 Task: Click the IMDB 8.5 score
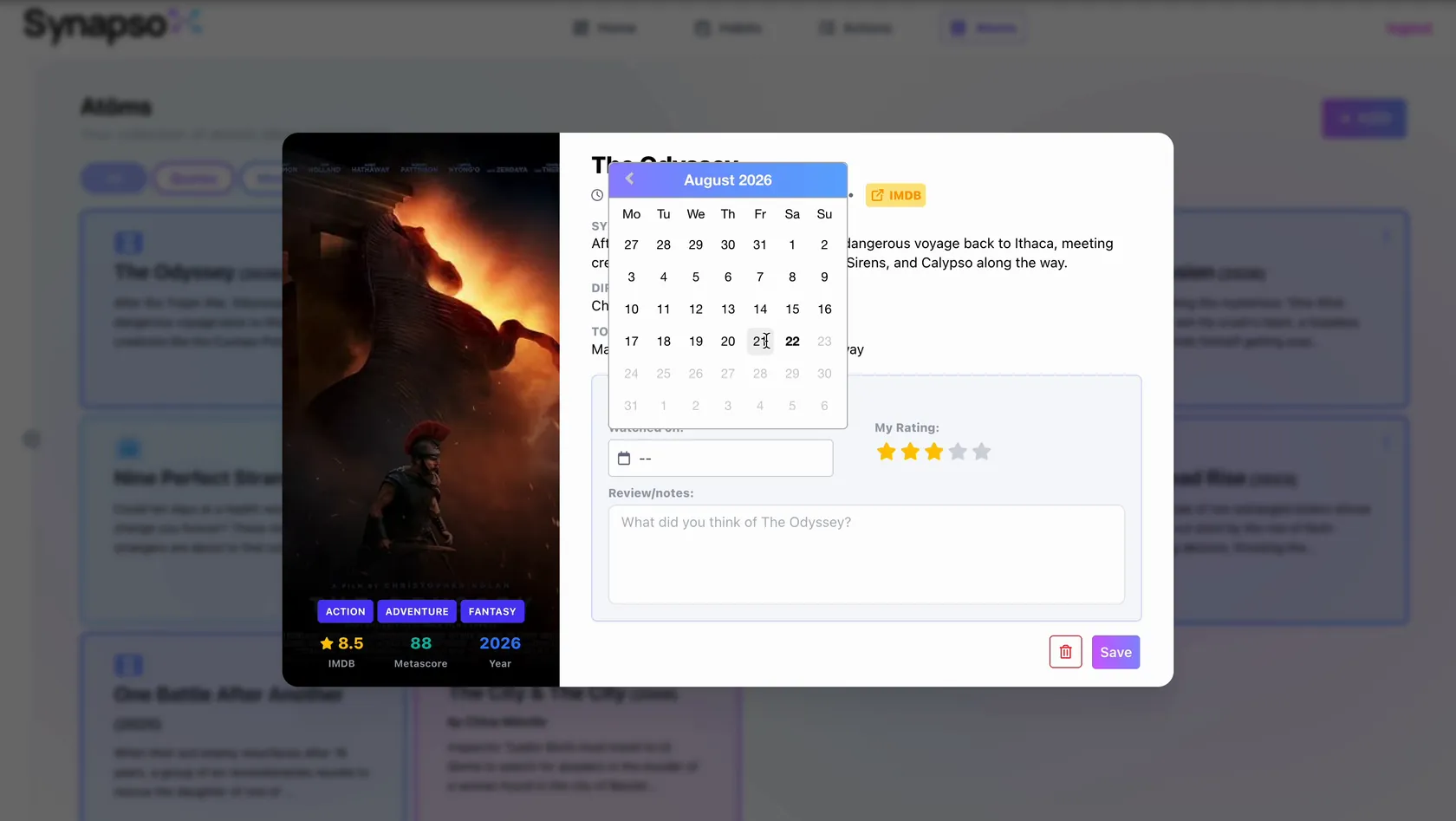pos(341,643)
